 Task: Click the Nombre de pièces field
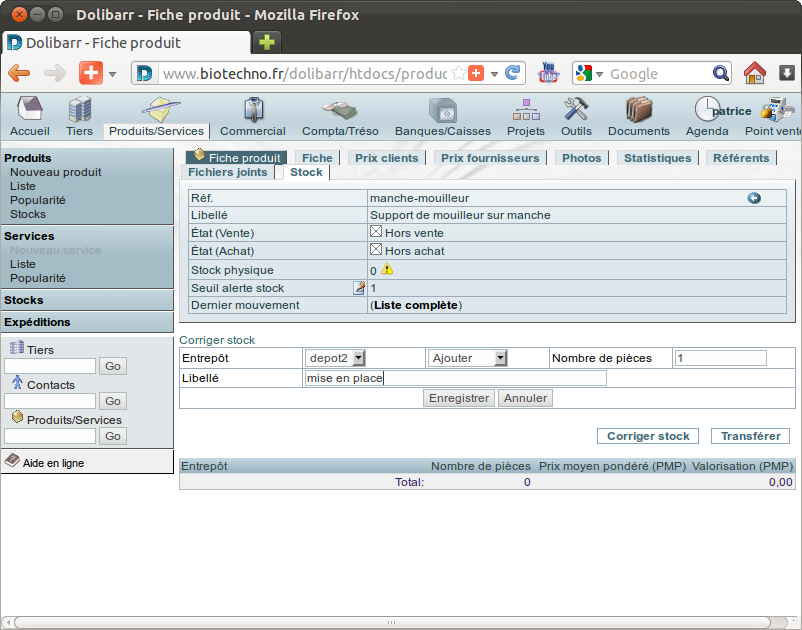(x=721, y=358)
